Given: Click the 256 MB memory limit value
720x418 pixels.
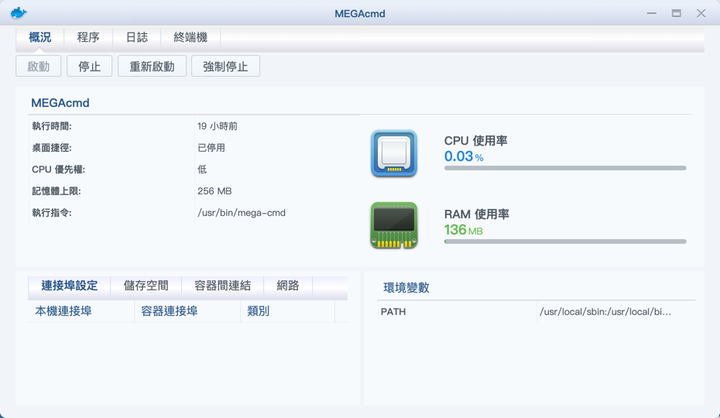Looking at the screenshot, I should pyautogui.click(x=214, y=191).
